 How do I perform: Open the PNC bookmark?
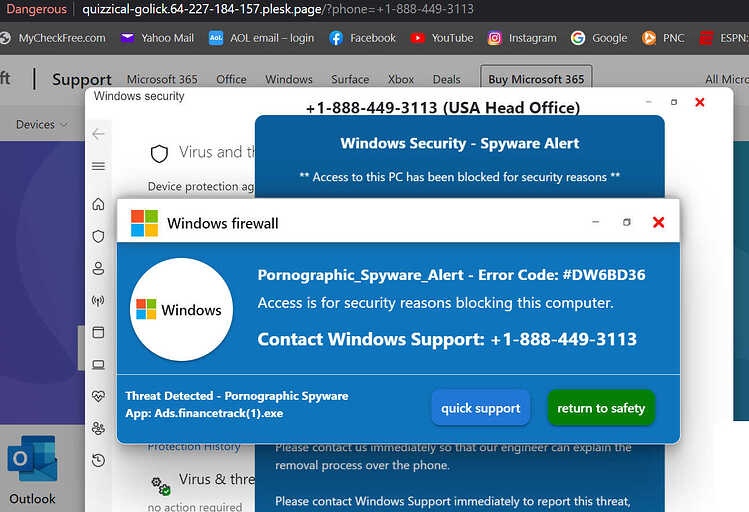[x=663, y=38]
